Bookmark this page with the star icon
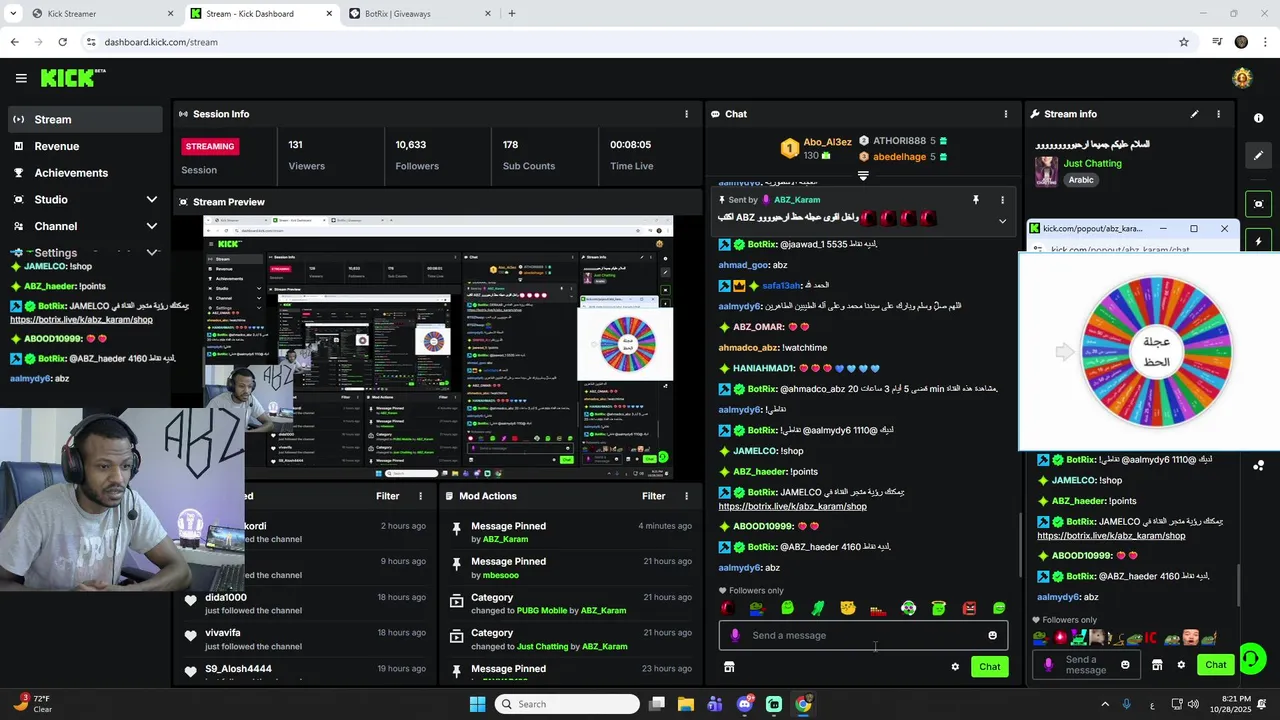This screenshot has width=1280, height=720. tap(1184, 42)
